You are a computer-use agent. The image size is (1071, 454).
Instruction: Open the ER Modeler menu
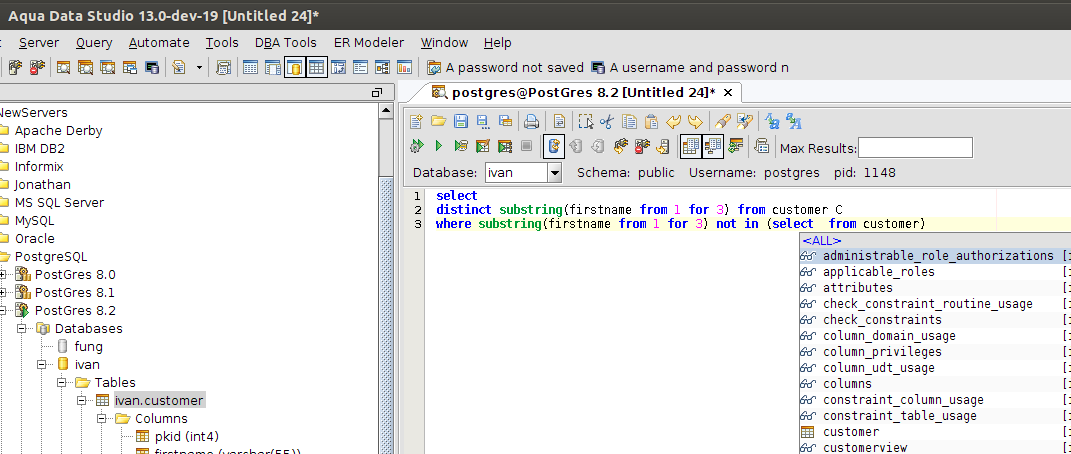pyautogui.click(x=369, y=42)
